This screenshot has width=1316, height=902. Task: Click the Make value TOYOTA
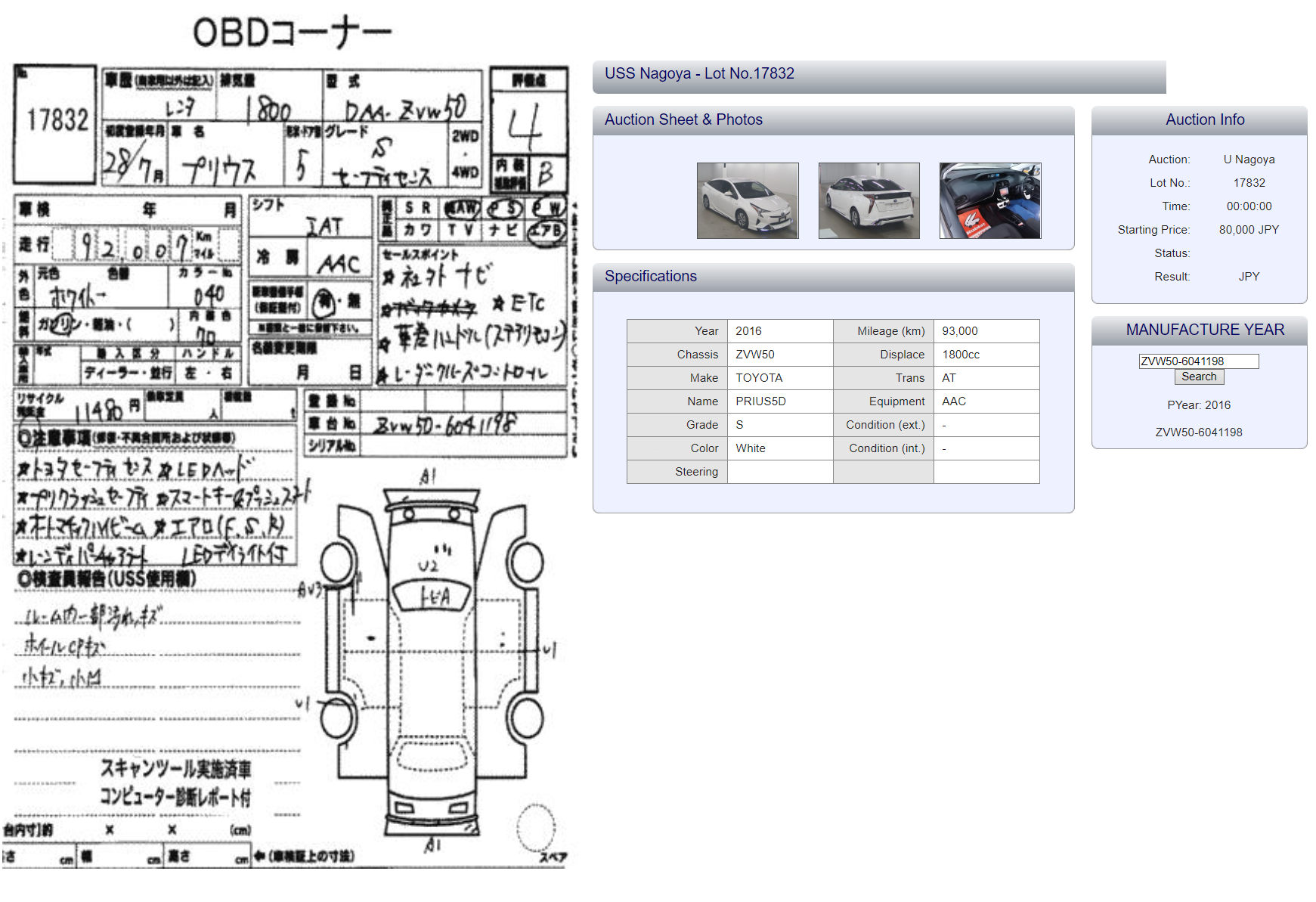click(759, 378)
